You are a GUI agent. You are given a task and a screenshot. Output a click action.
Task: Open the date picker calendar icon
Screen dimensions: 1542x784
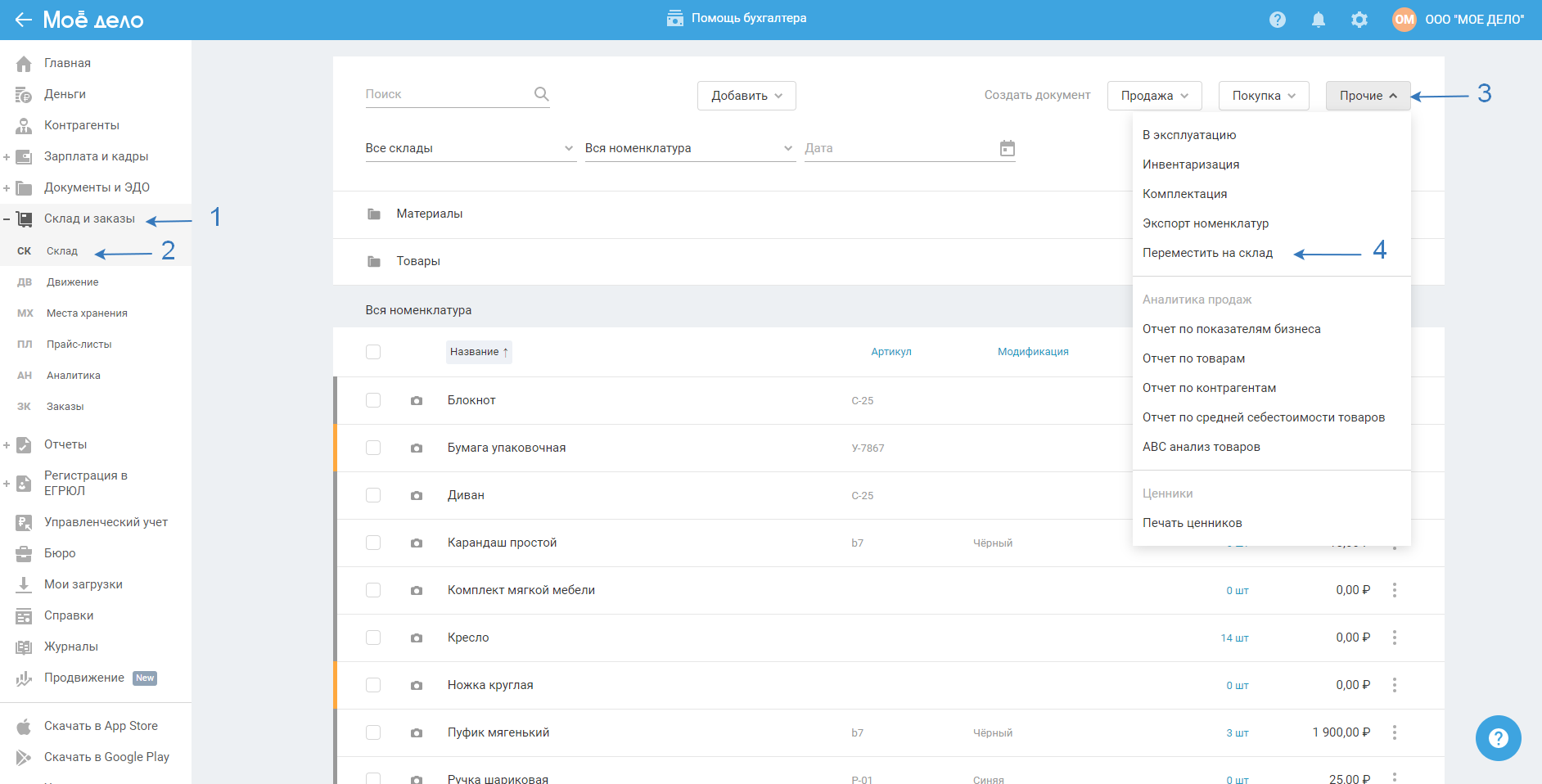tap(1007, 148)
